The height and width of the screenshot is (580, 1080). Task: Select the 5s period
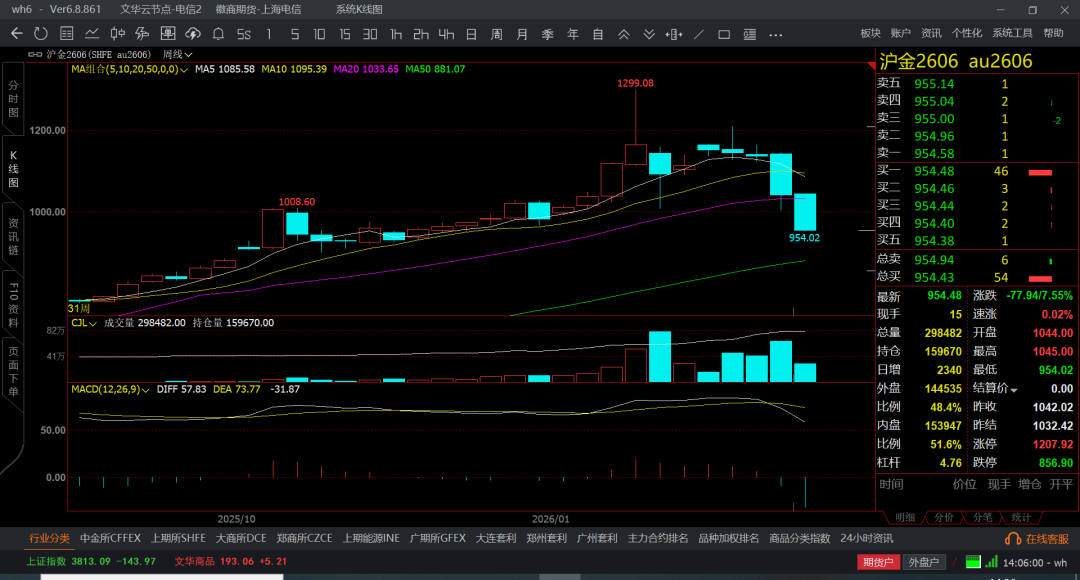click(x=244, y=34)
